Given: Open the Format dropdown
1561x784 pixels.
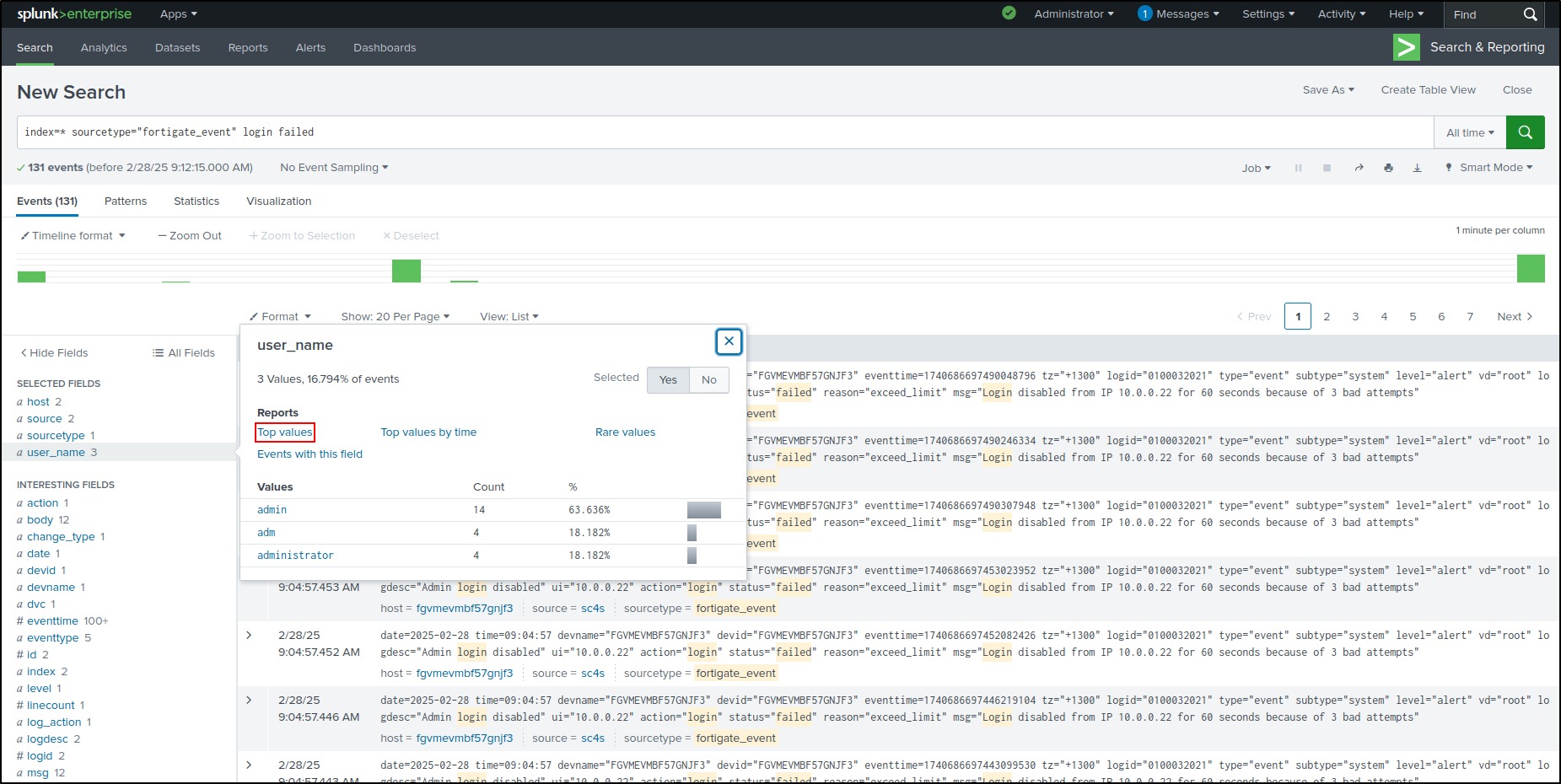Looking at the screenshot, I should point(281,317).
